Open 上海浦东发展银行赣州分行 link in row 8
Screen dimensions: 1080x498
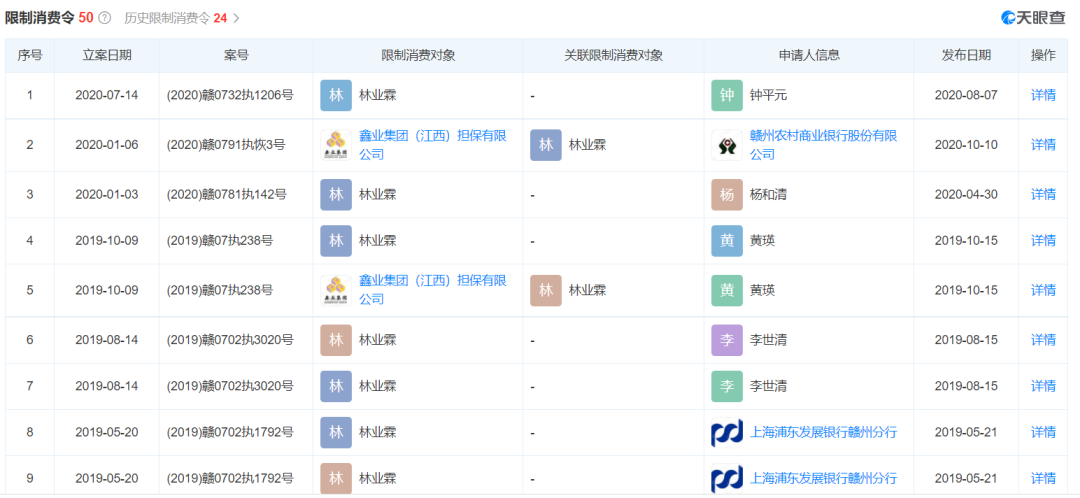coord(823,433)
